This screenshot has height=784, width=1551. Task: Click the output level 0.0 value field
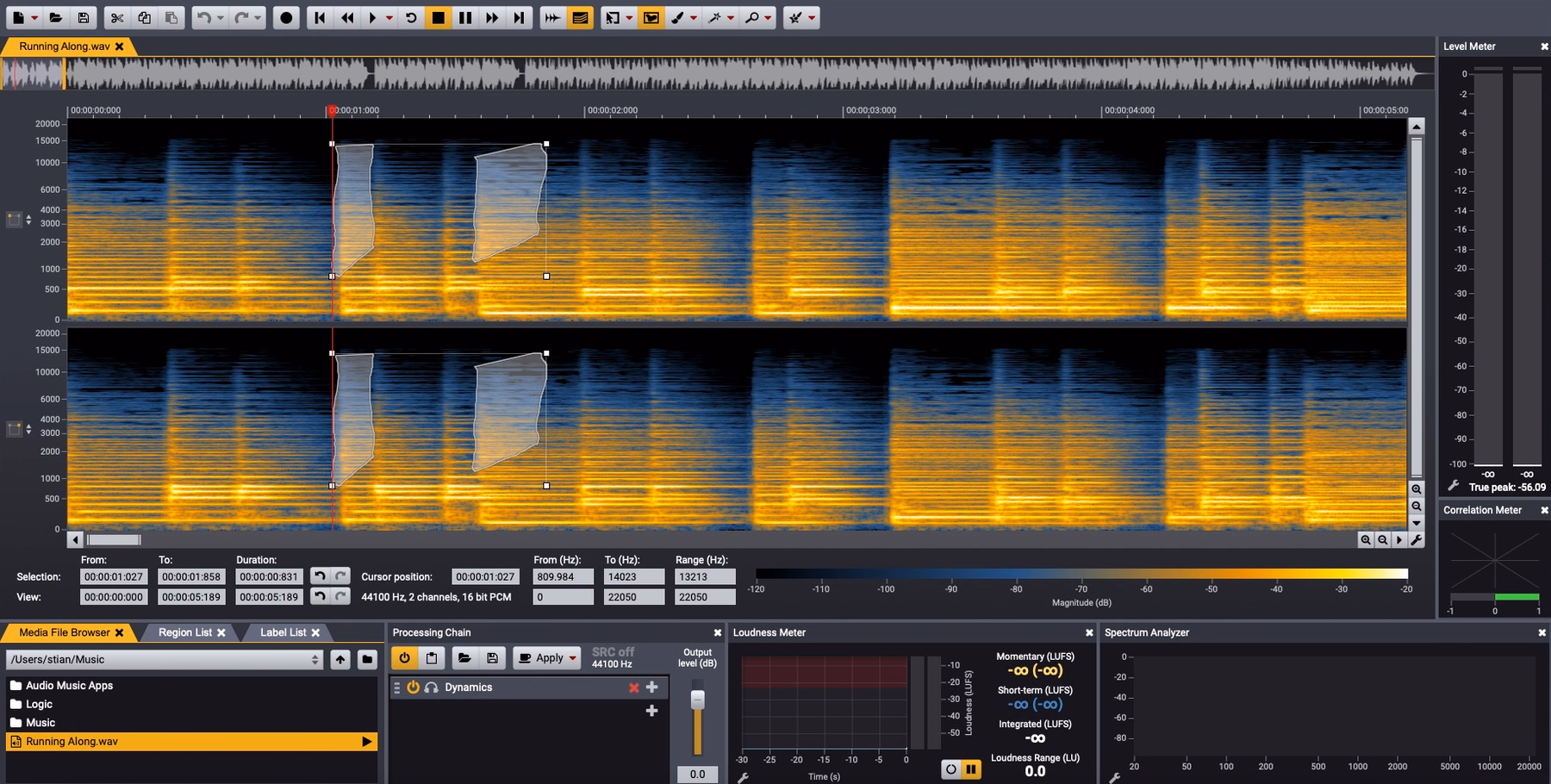pyautogui.click(x=697, y=775)
